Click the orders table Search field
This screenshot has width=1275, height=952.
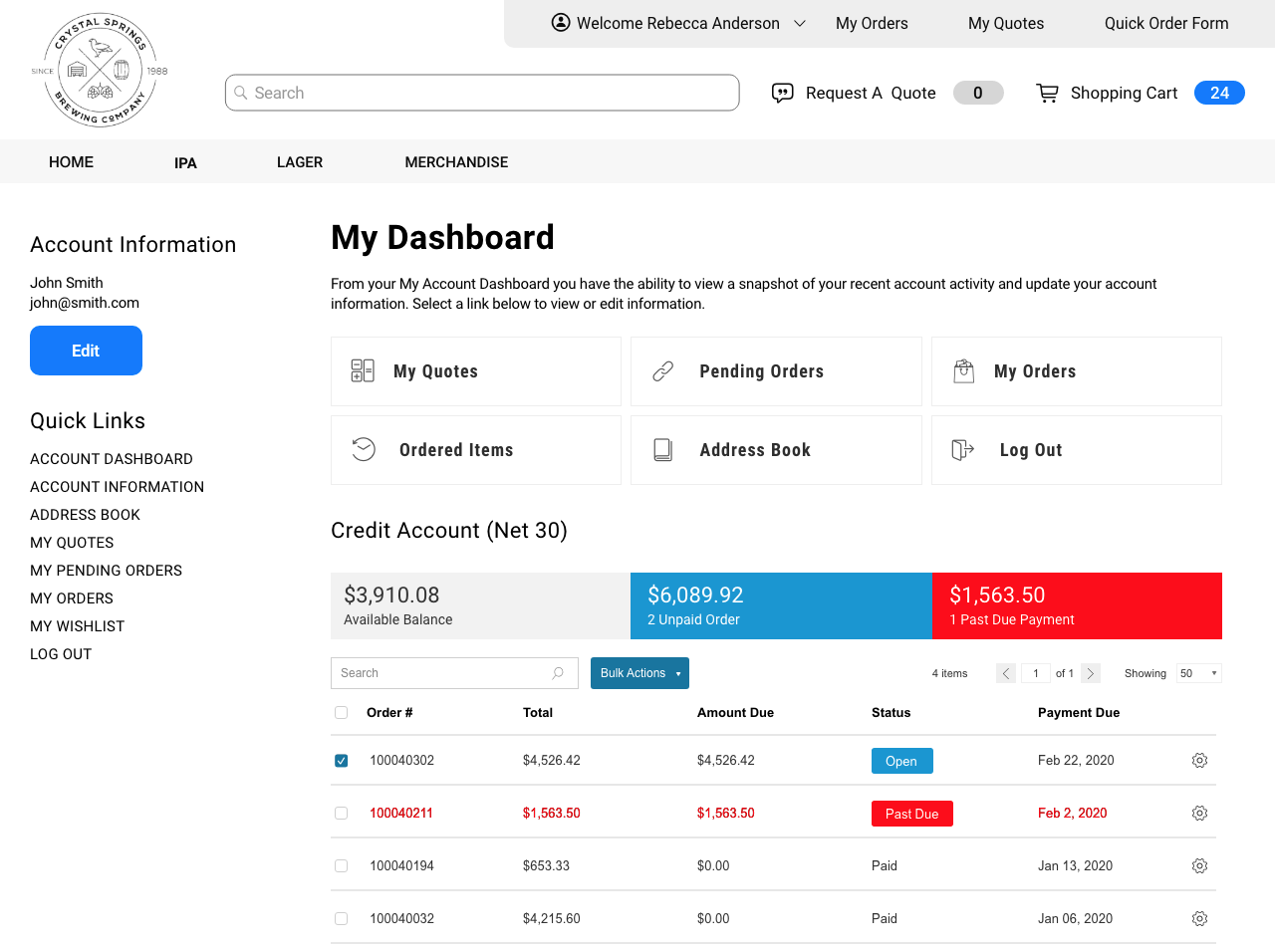point(454,673)
